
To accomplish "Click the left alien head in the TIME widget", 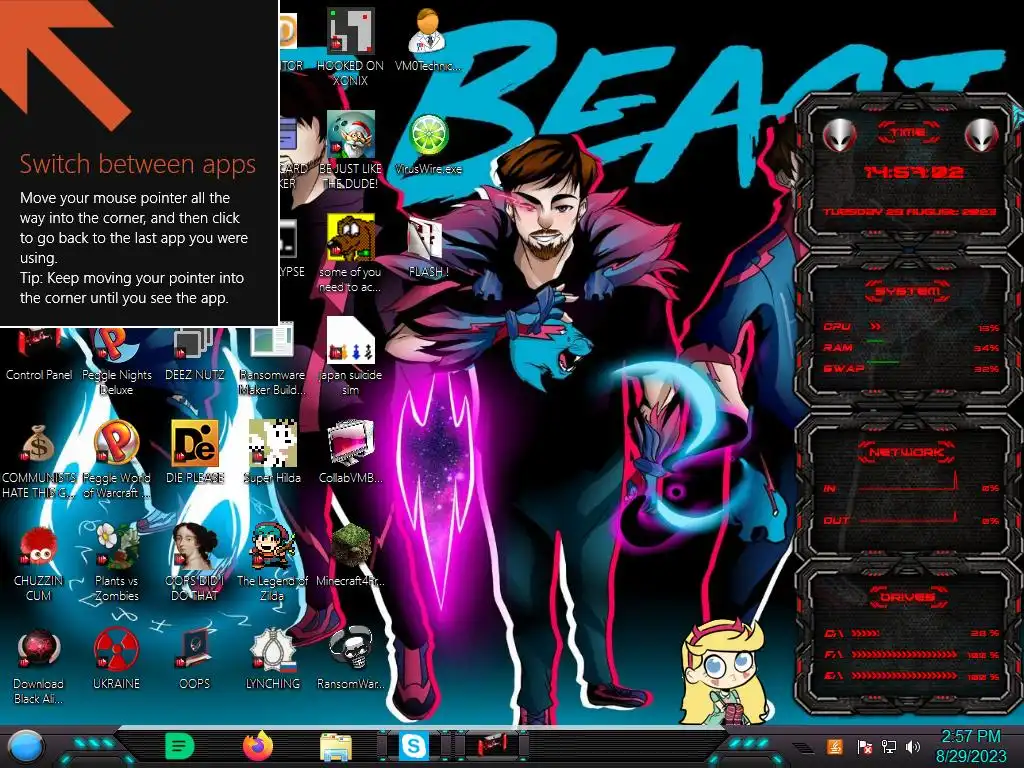I will click(x=840, y=135).
